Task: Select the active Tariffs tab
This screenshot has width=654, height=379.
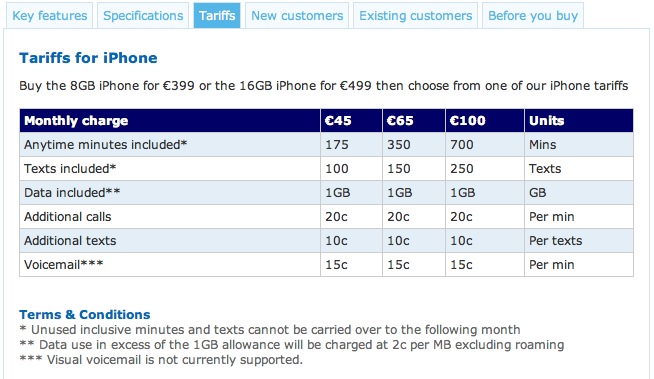Action: [217, 16]
